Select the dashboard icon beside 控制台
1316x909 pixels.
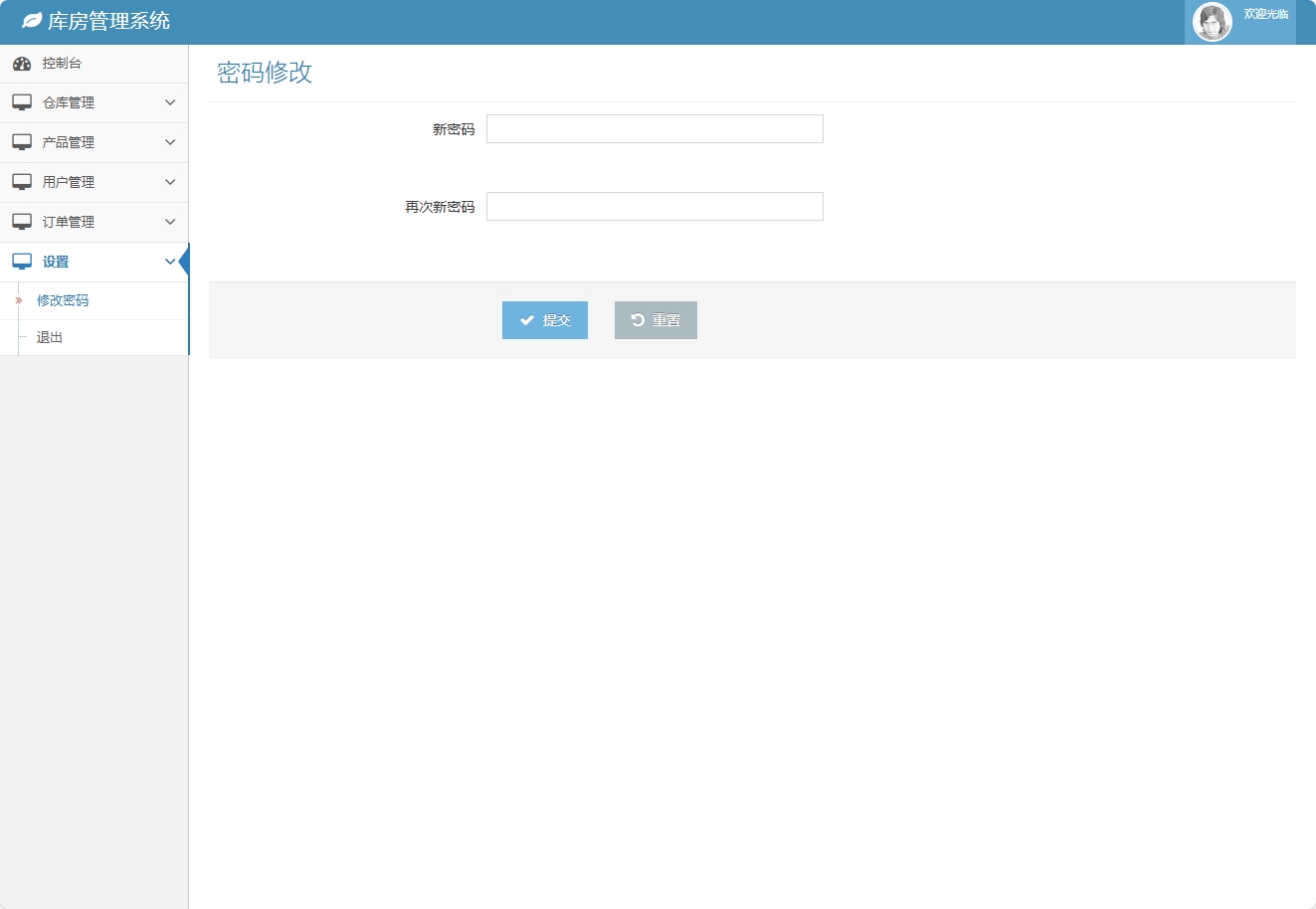tap(22, 63)
